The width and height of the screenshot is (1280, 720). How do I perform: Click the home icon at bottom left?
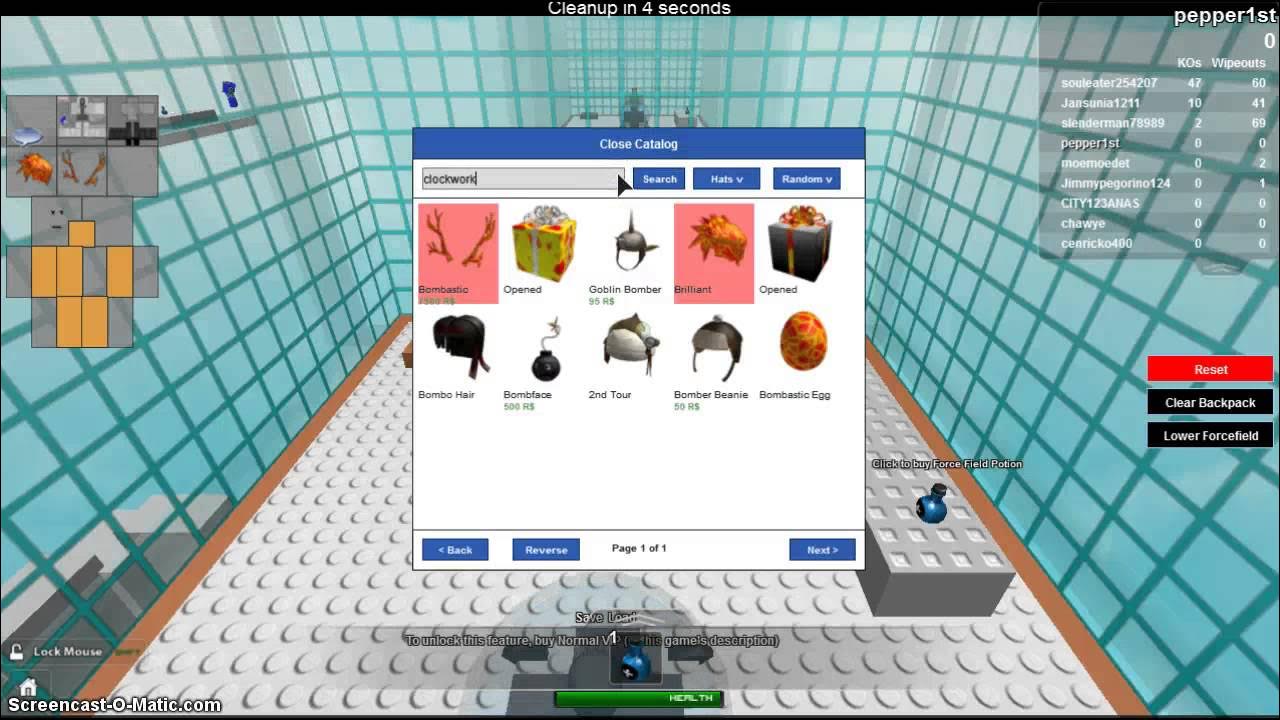[x=28, y=687]
